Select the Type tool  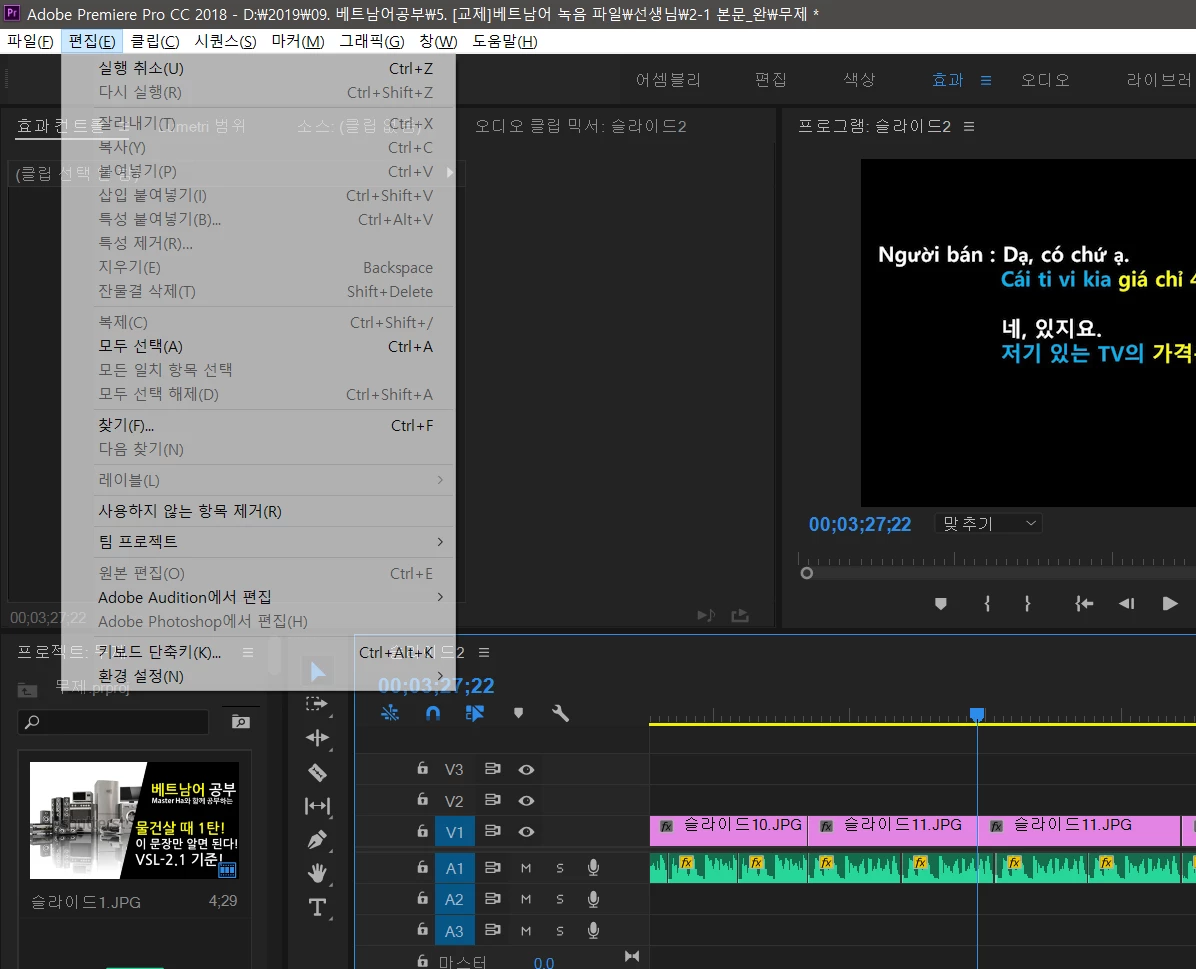click(317, 907)
